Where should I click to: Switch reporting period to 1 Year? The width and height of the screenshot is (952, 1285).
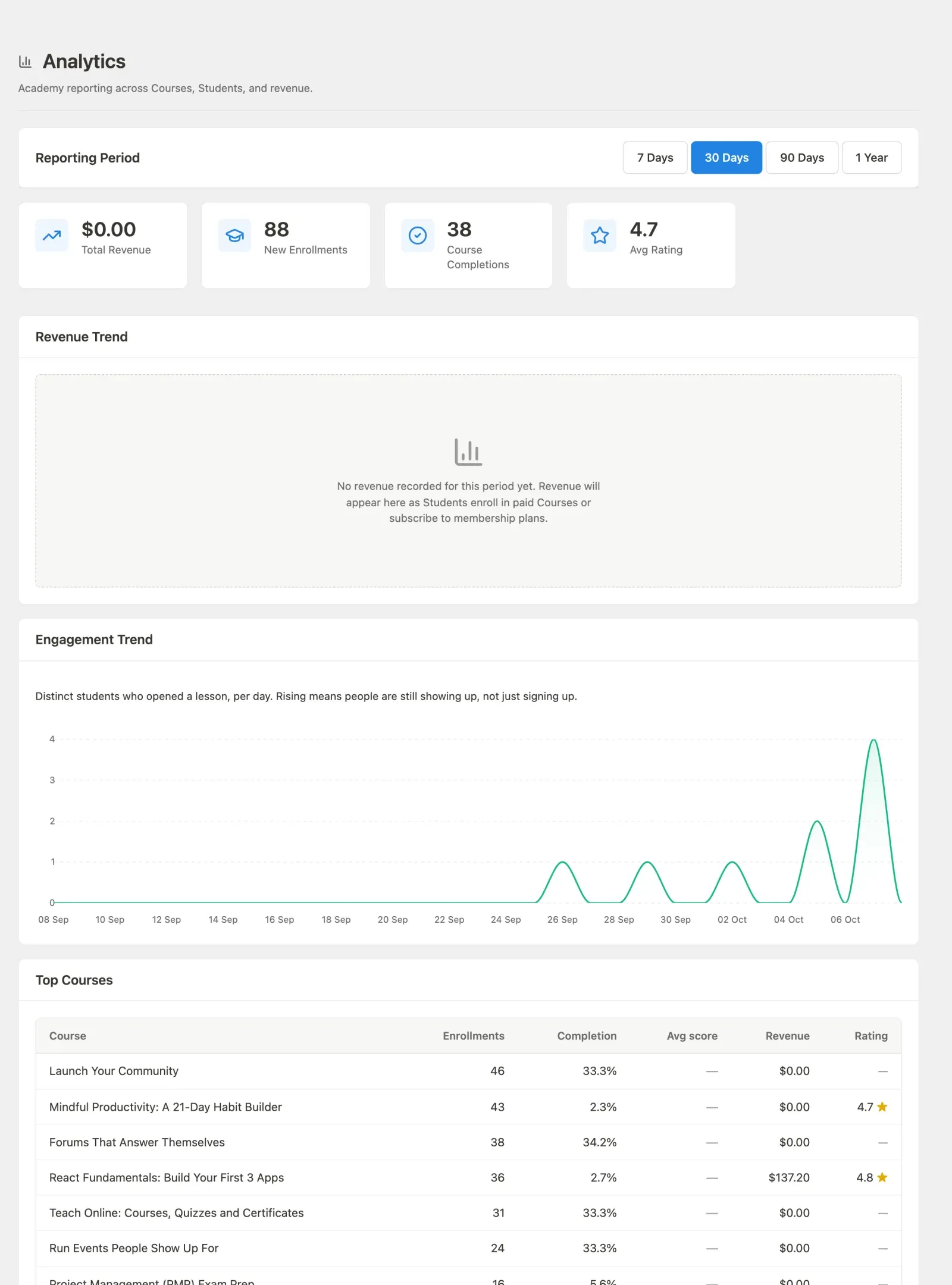coord(872,158)
